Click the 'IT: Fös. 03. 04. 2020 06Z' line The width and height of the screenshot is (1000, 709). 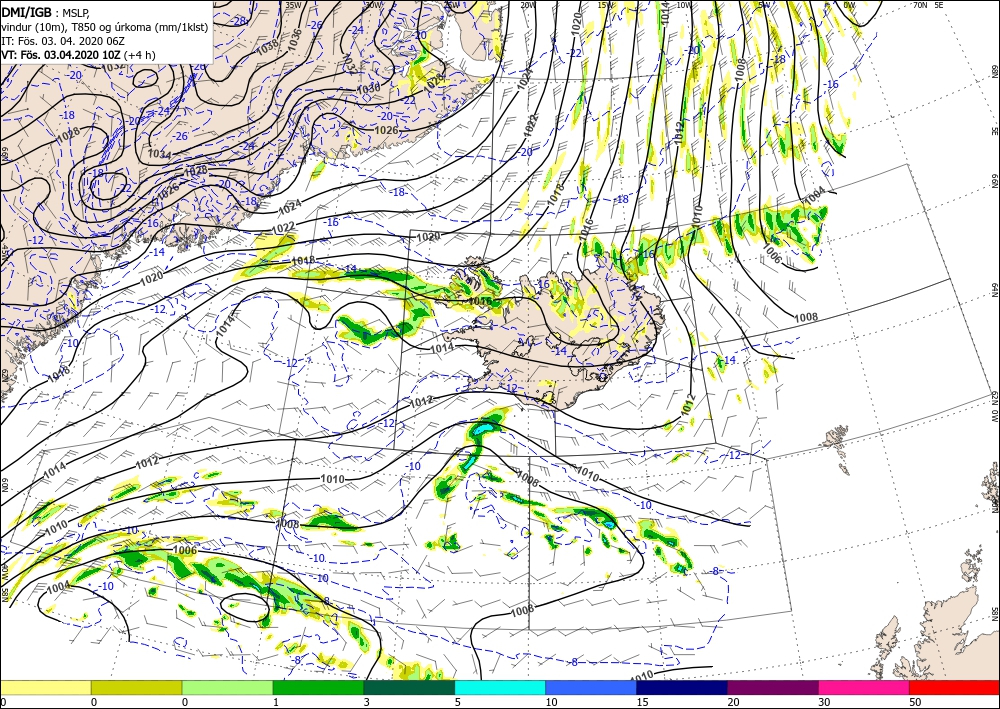(62, 40)
